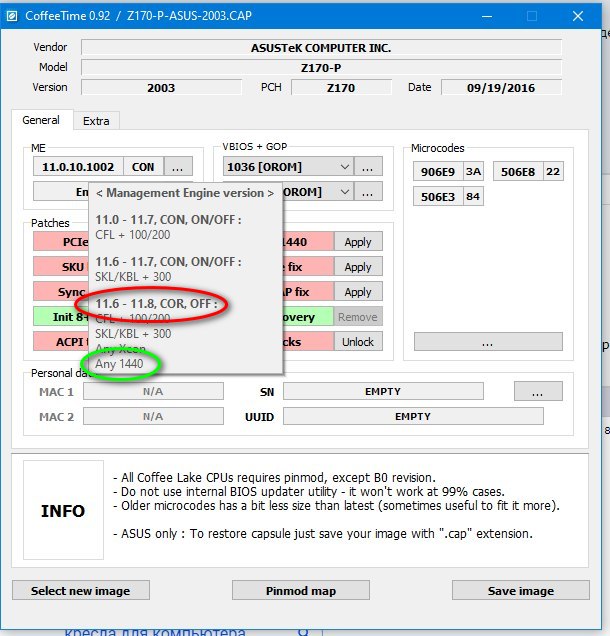Click the ME version field 11.0.10.1002
Viewport: 610px width, 636px height.
pyautogui.click(x=78, y=167)
